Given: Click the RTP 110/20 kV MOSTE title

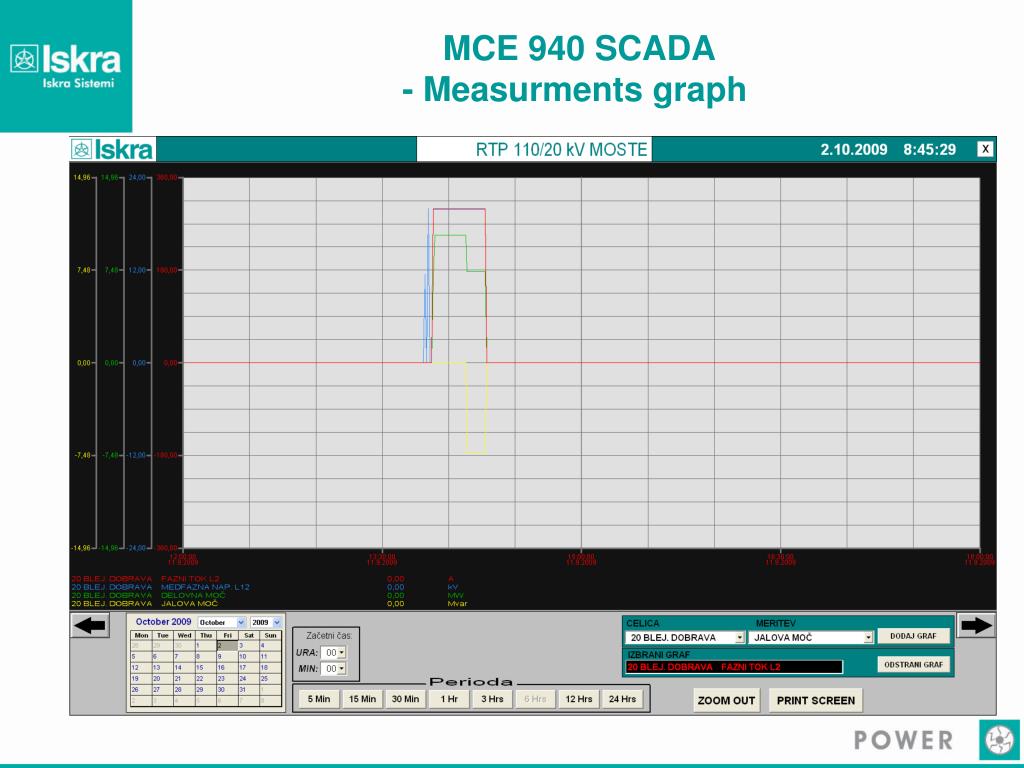Looking at the screenshot, I should (561, 150).
